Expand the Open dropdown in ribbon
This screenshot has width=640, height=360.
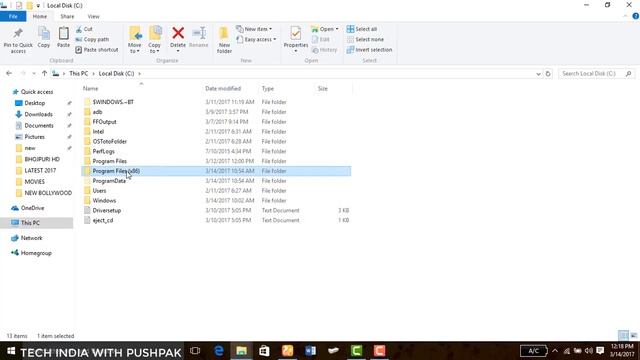point(325,29)
